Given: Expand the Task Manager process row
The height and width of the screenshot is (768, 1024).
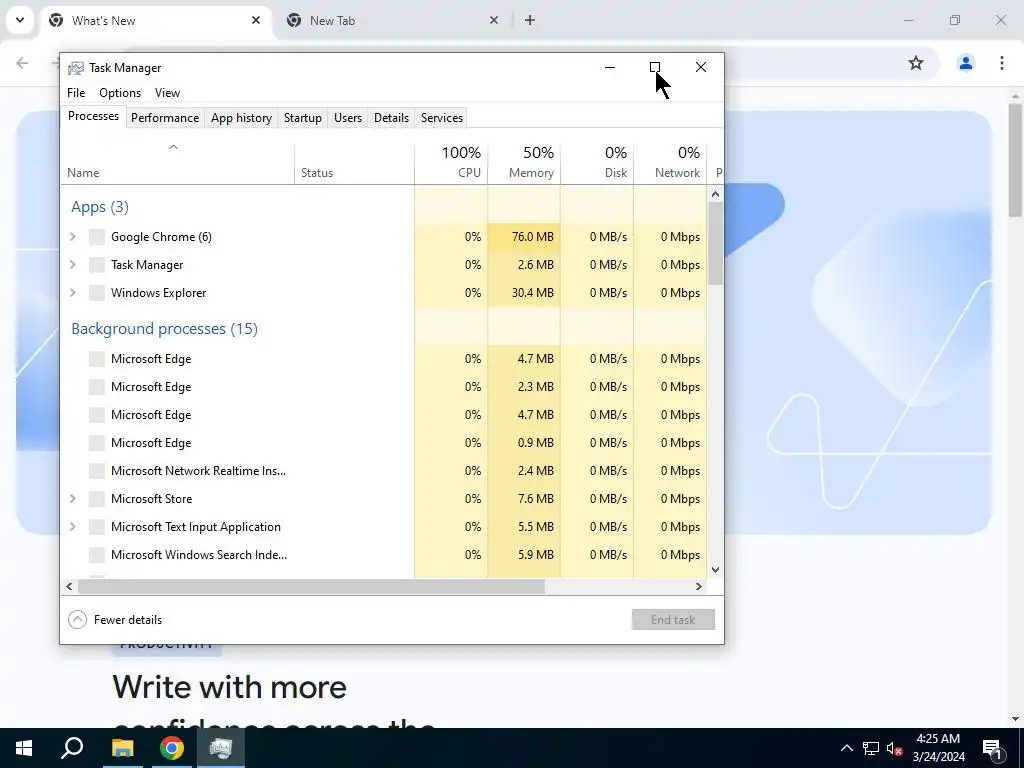Looking at the screenshot, I should coord(72,265).
